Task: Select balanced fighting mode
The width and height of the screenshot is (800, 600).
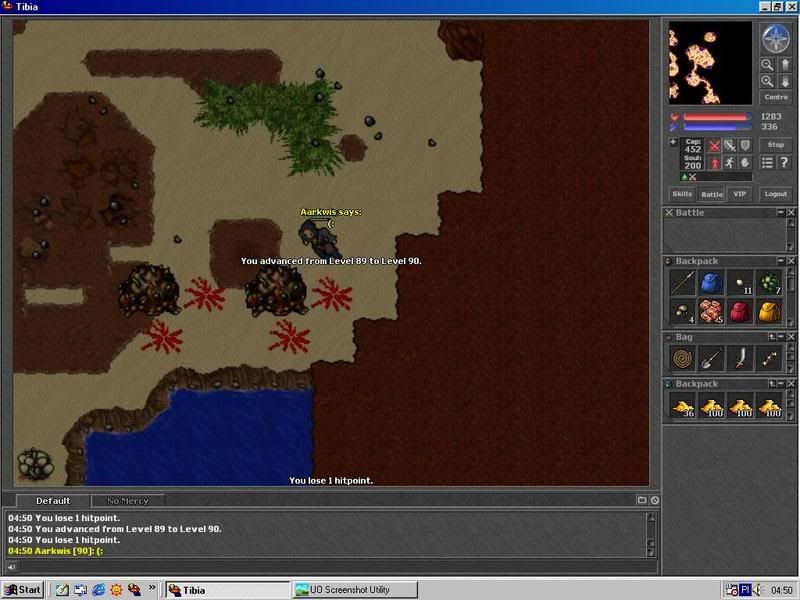Action: (x=730, y=146)
